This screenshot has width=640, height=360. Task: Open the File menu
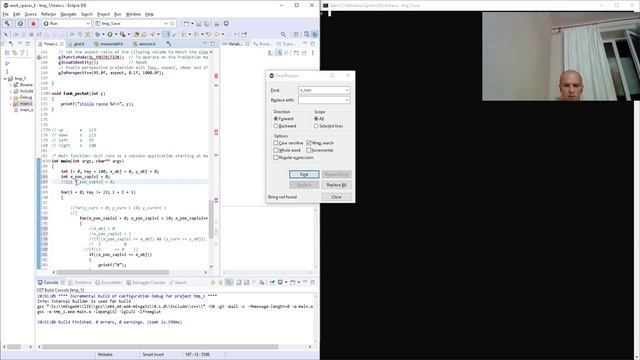pyautogui.click(x=6, y=14)
